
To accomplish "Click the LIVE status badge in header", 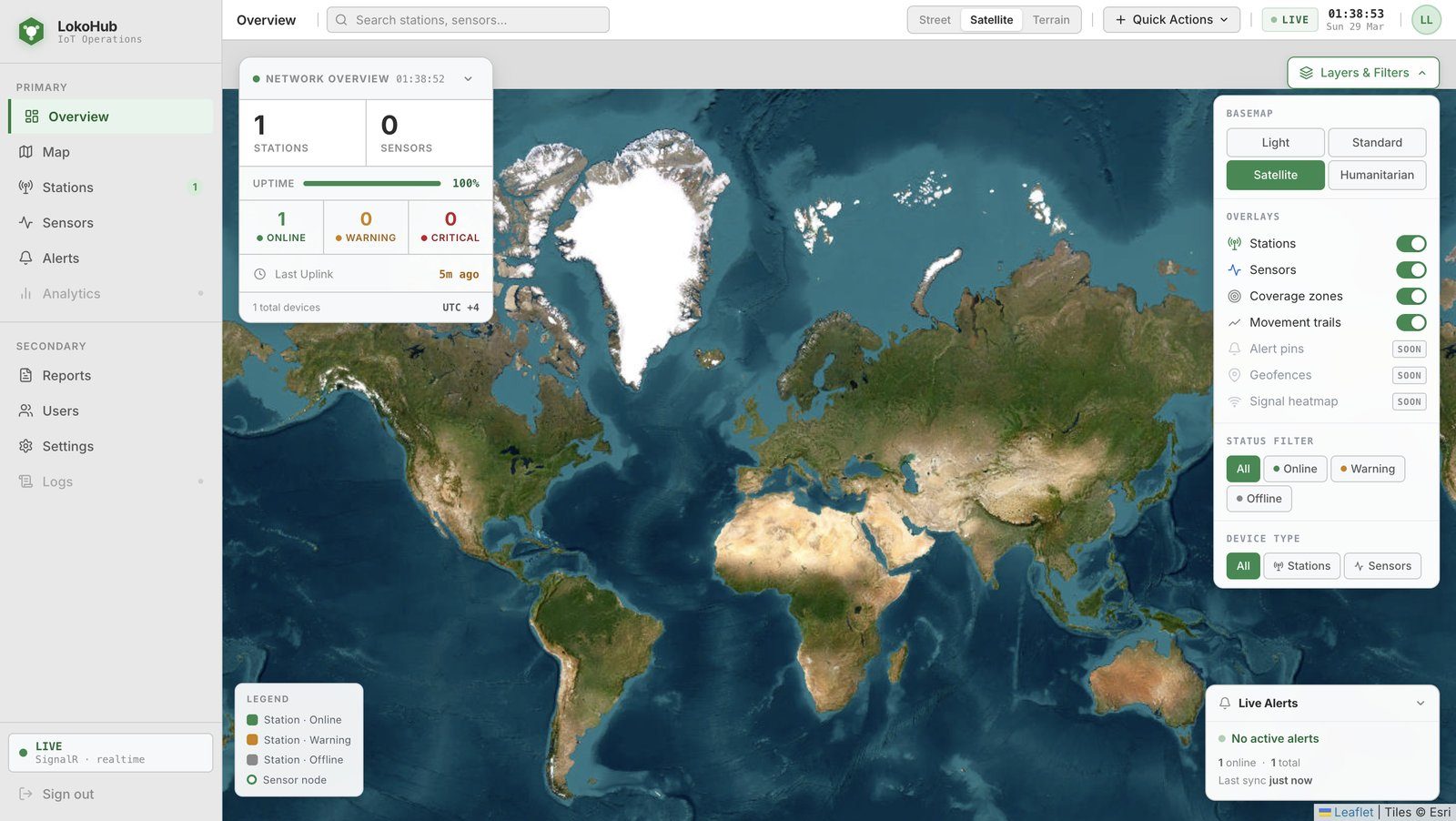I will pyautogui.click(x=1289, y=20).
